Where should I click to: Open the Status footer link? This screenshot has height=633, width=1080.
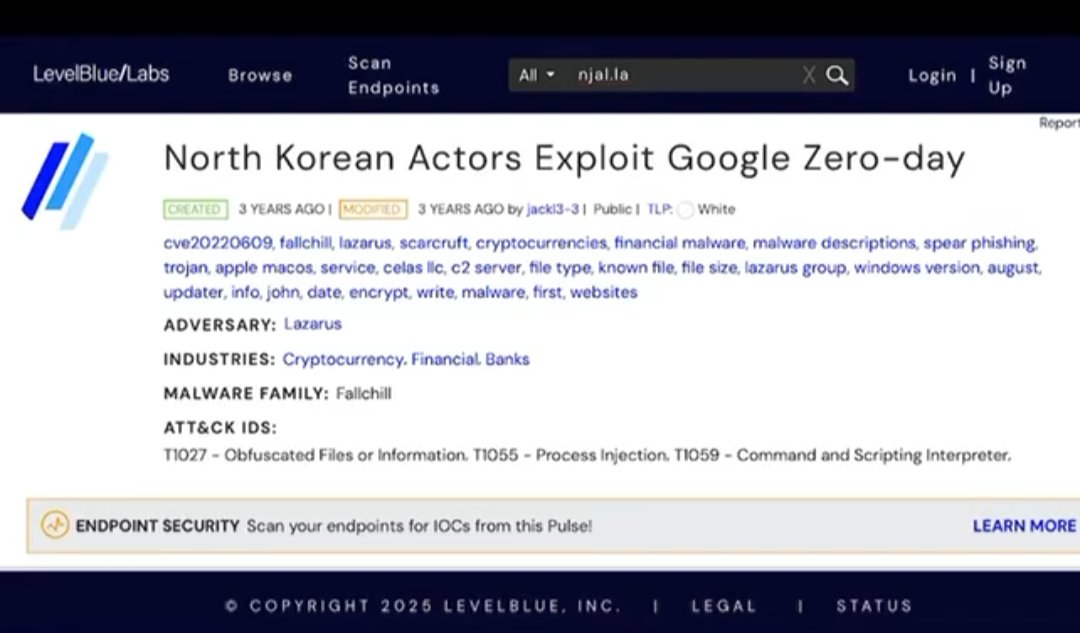coord(874,605)
